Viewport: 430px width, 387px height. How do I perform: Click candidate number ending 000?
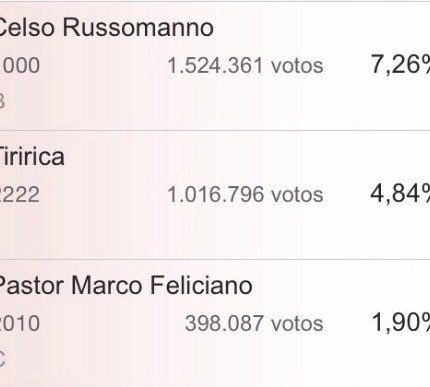point(21,65)
